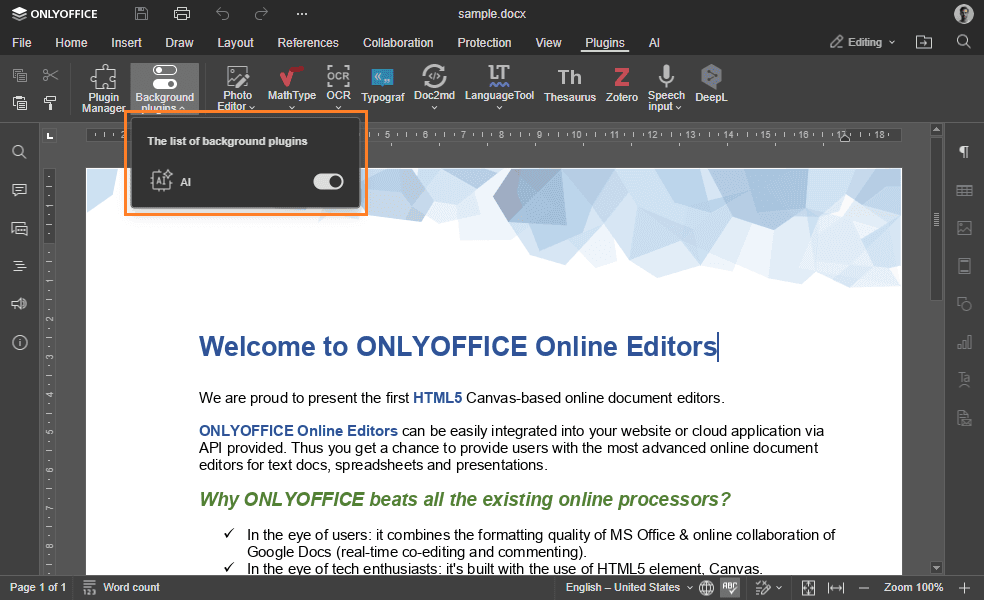Switch to the Collaboration tab

click(x=398, y=43)
